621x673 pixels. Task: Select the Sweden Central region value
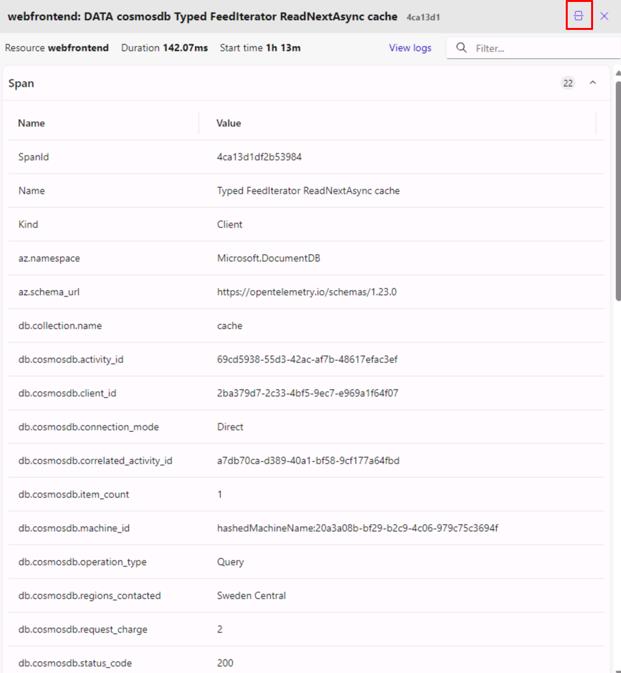pyautogui.click(x=251, y=596)
